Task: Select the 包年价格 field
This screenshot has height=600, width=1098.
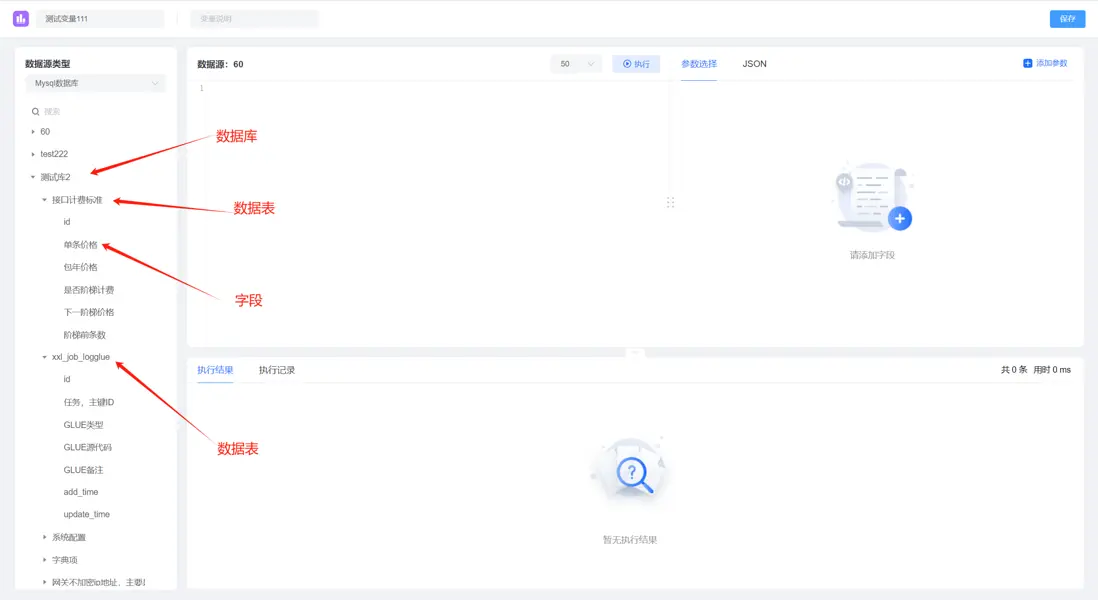Action: point(81,267)
